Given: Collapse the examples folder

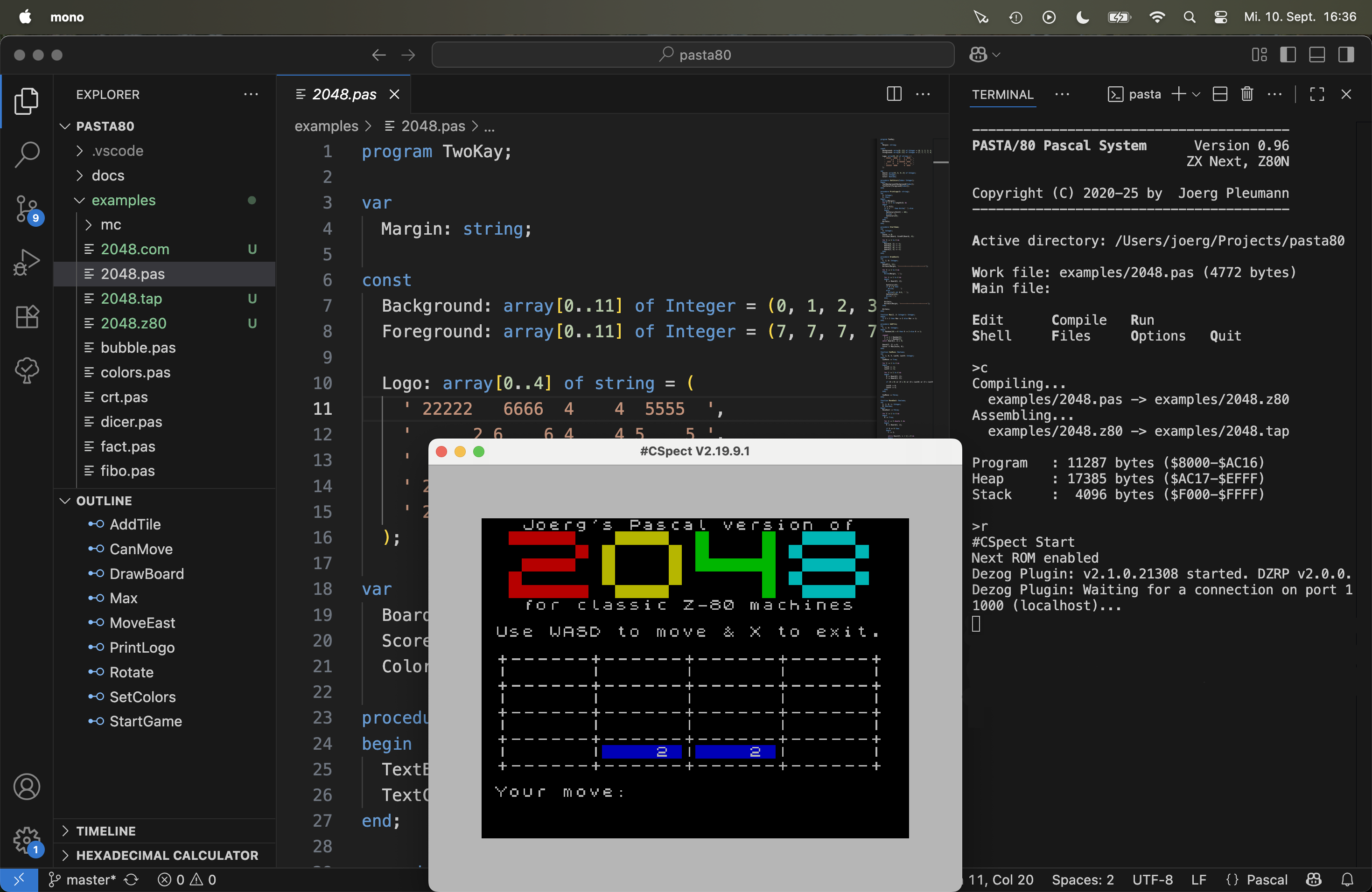Looking at the screenshot, I should [x=164, y=200].
